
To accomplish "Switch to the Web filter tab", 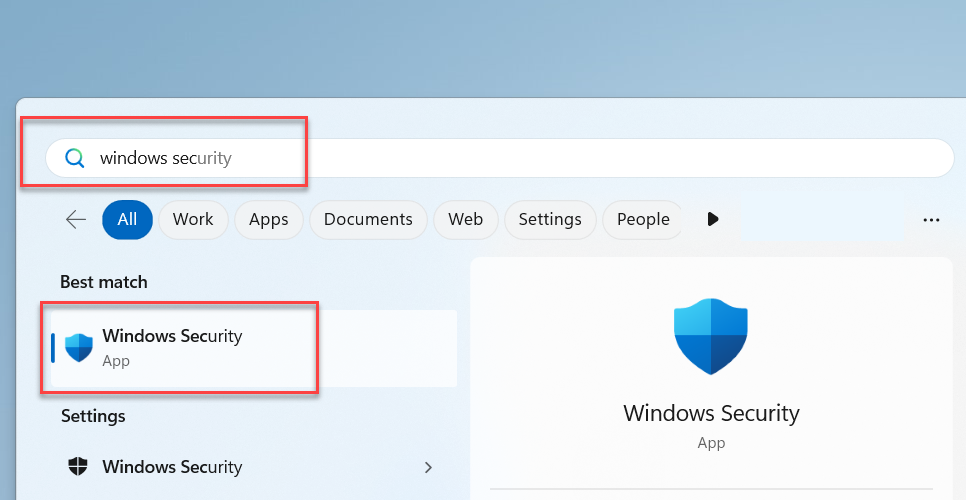I will (x=466, y=219).
